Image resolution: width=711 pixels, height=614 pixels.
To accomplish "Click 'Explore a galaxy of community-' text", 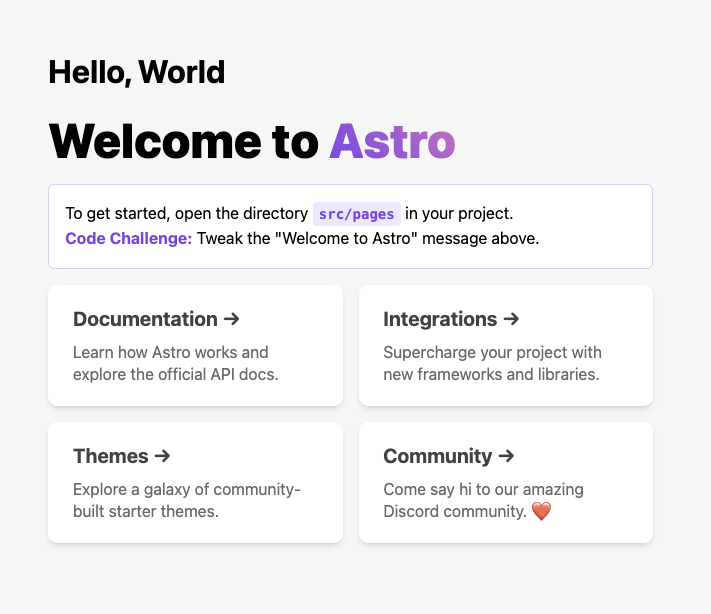I will point(187,489).
